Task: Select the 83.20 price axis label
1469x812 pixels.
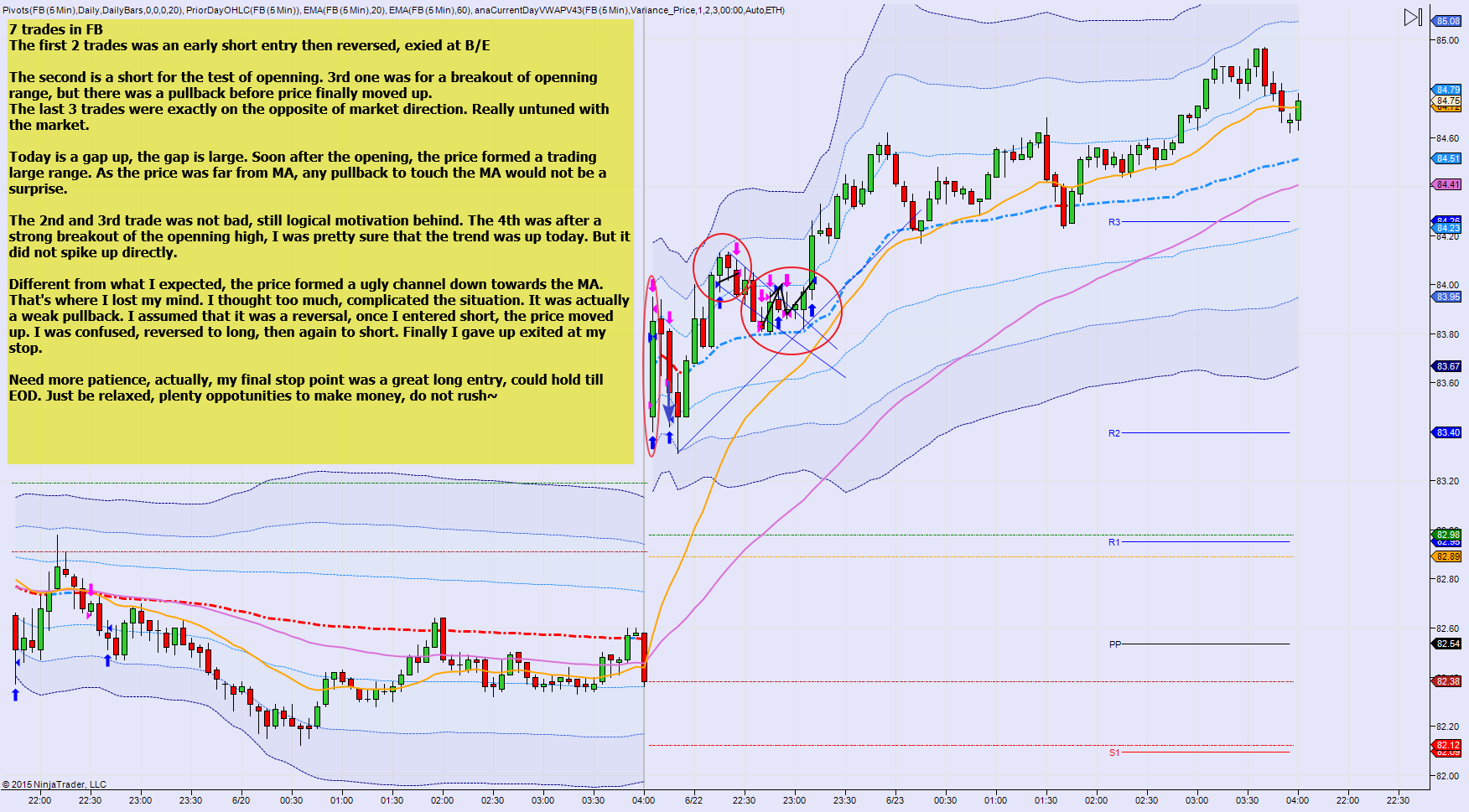Action: pos(1447,481)
